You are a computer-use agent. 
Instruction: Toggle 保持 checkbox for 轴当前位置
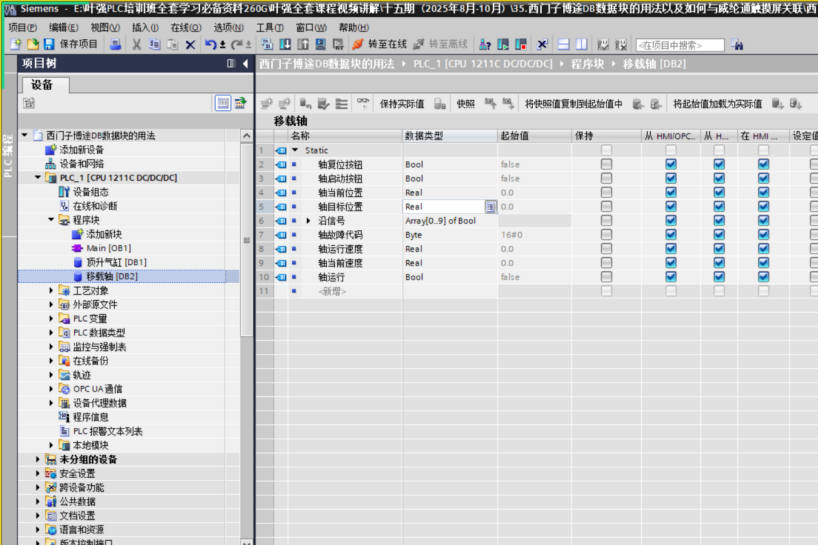coord(606,192)
